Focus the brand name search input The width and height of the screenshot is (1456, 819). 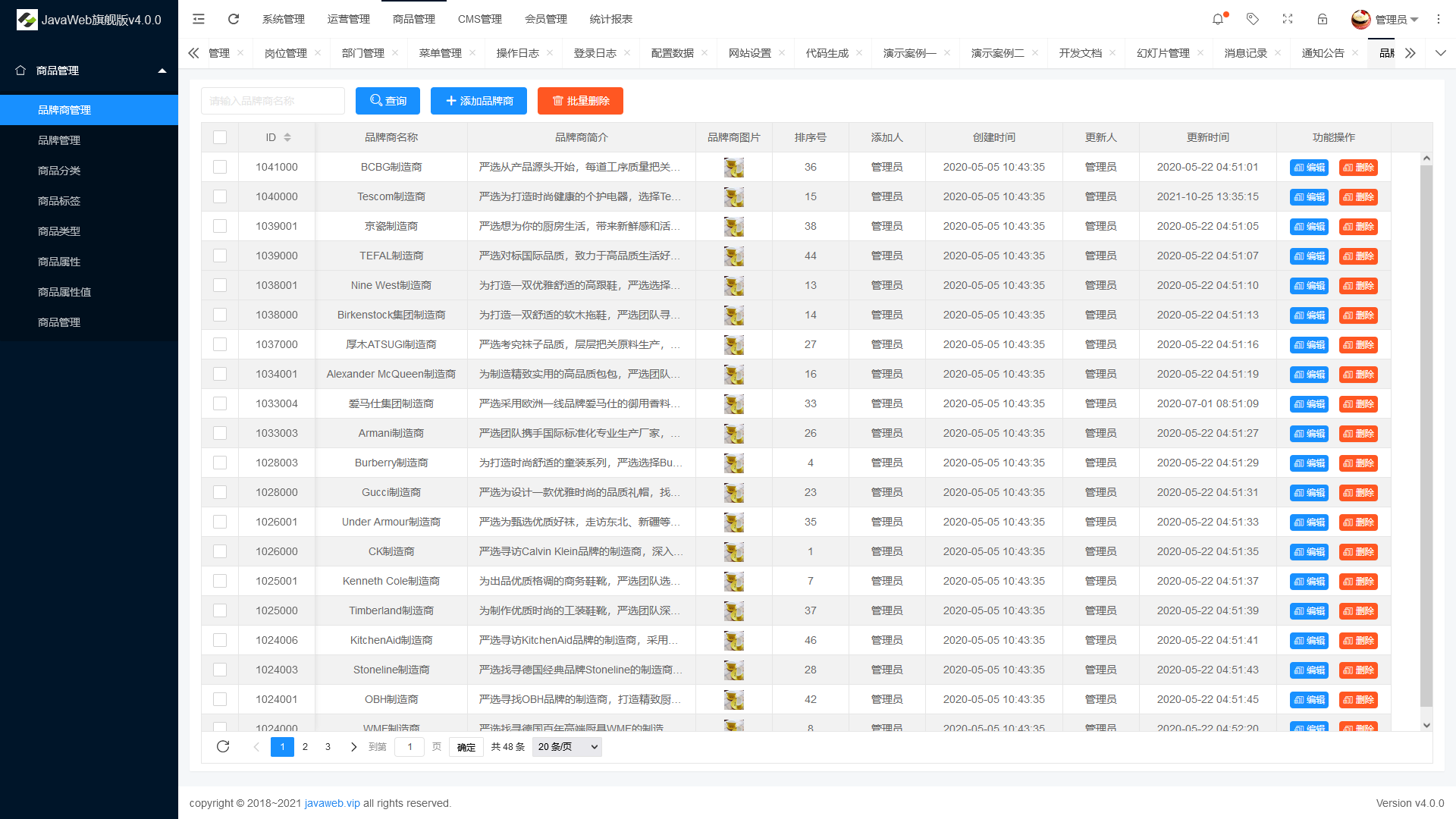273,101
